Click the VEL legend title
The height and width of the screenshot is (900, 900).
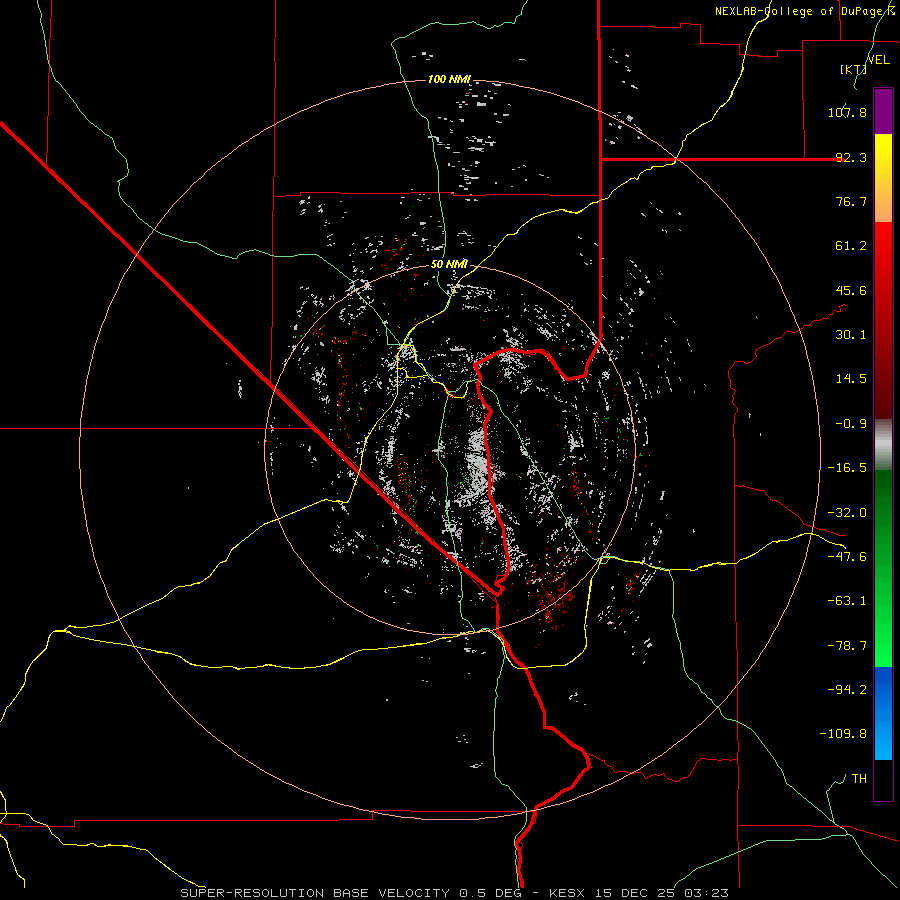(x=878, y=60)
